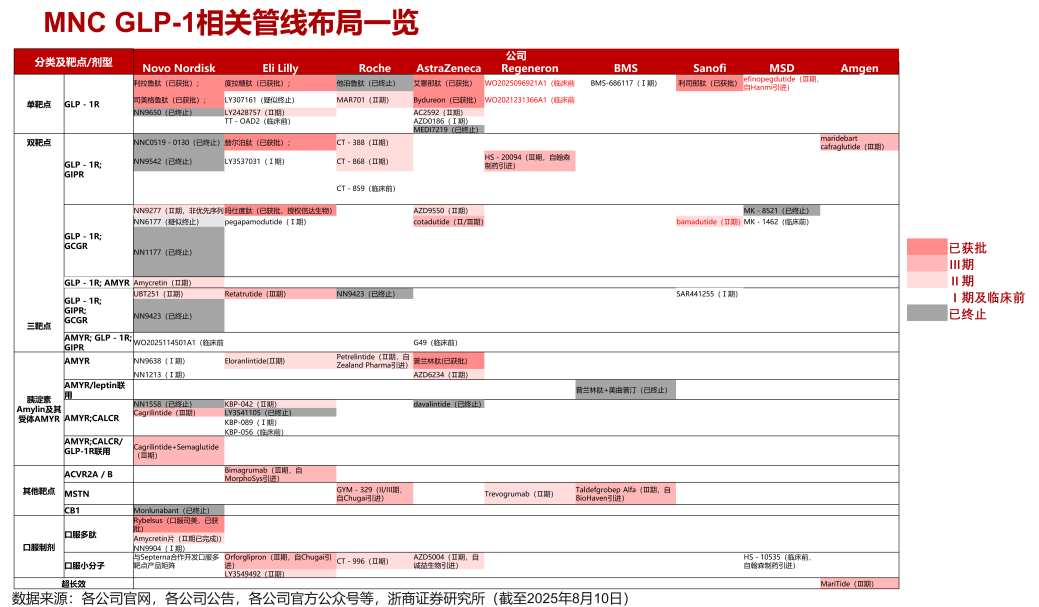
Task: Click the Taldefgrobep Alfa cell
Action: (x=625, y=494)
